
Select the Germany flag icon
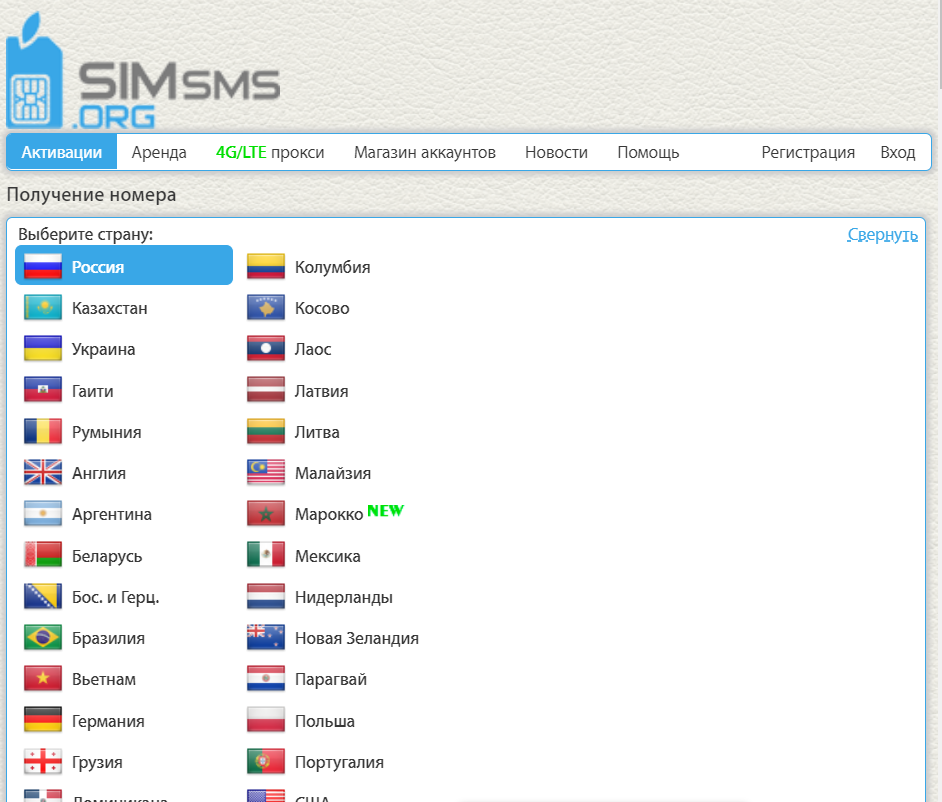tap(43, 720)
